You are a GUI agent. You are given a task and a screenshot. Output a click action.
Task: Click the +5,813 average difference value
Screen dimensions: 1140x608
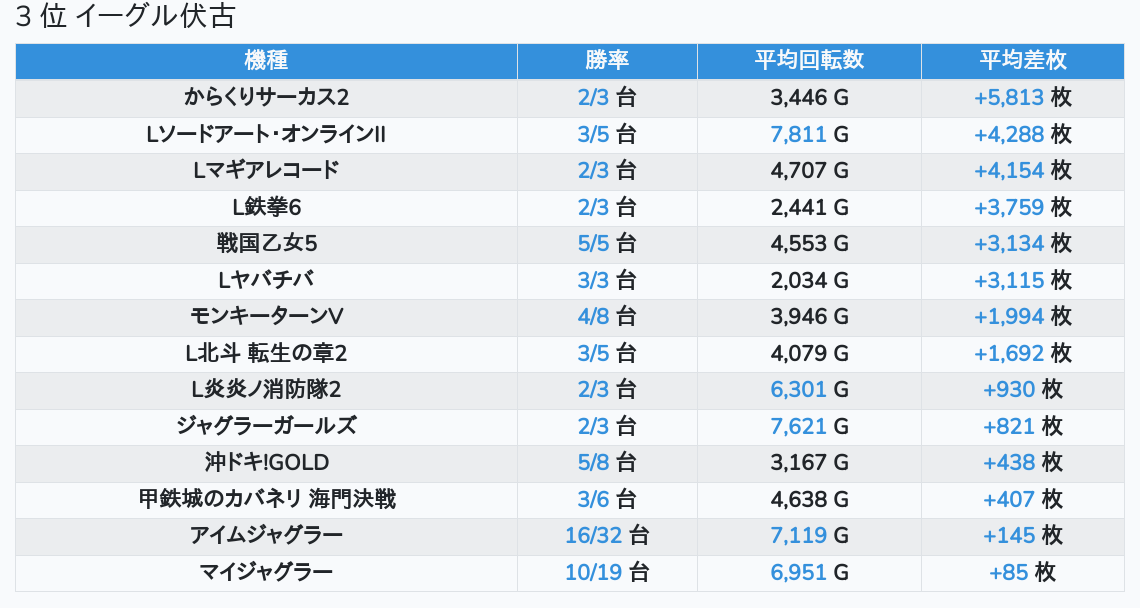[1008, 97]
